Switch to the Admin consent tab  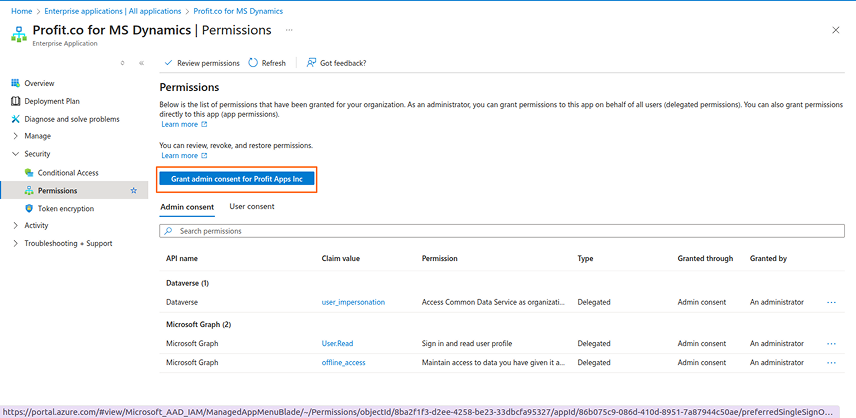coord(187,207)
